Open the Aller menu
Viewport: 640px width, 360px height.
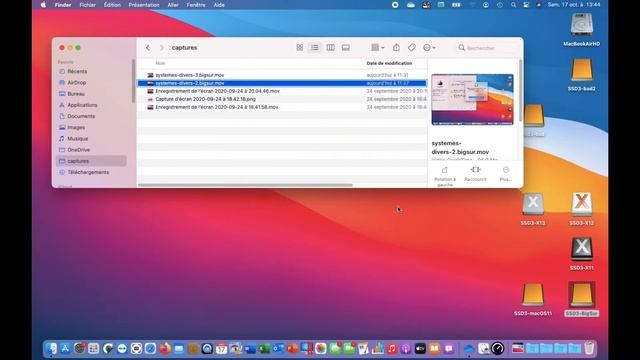point(173,5)
